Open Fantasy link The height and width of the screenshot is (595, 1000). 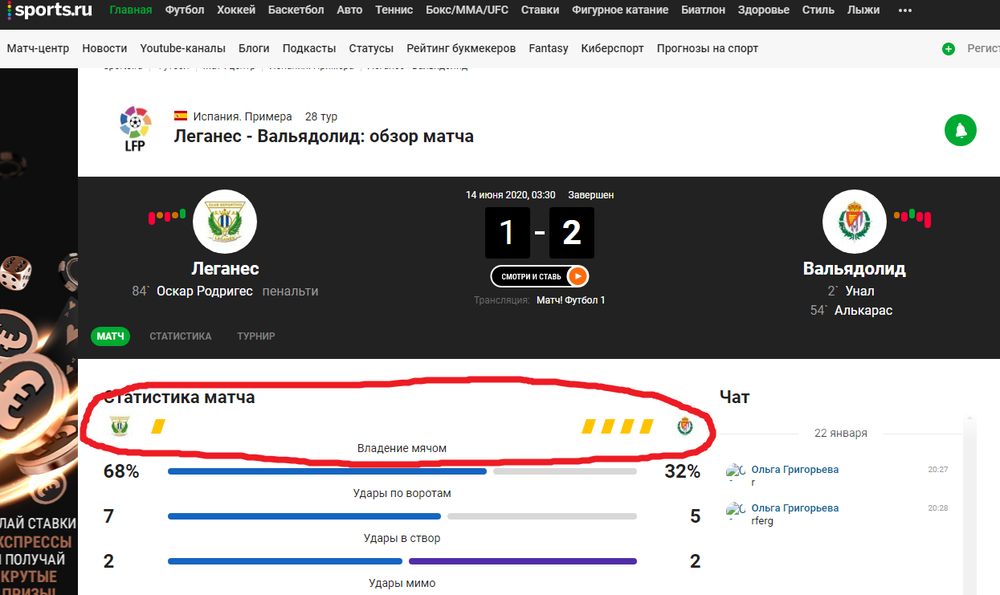tap(548, 48)
